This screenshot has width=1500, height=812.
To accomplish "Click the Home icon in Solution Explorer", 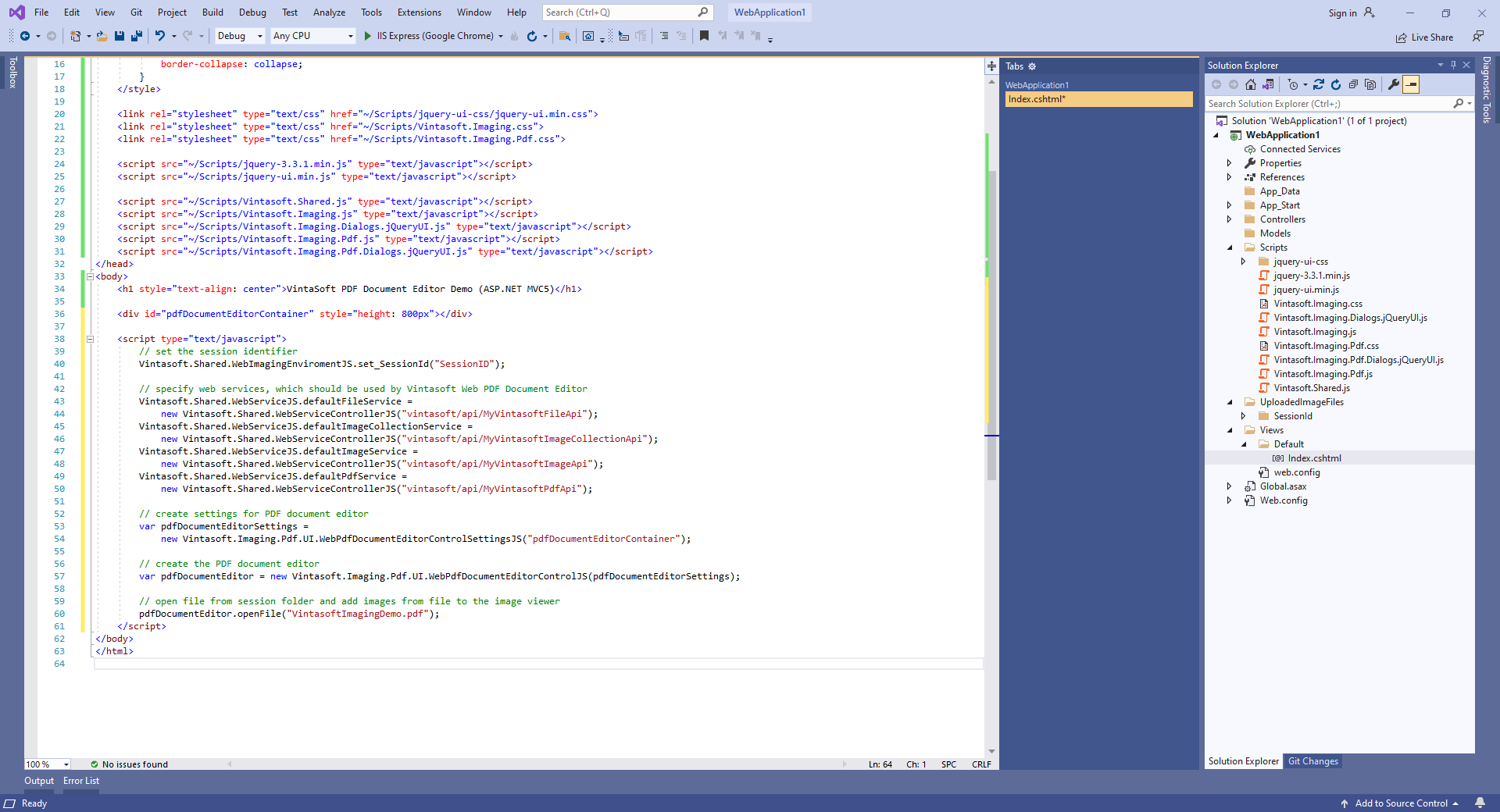I will (1251, 84).
